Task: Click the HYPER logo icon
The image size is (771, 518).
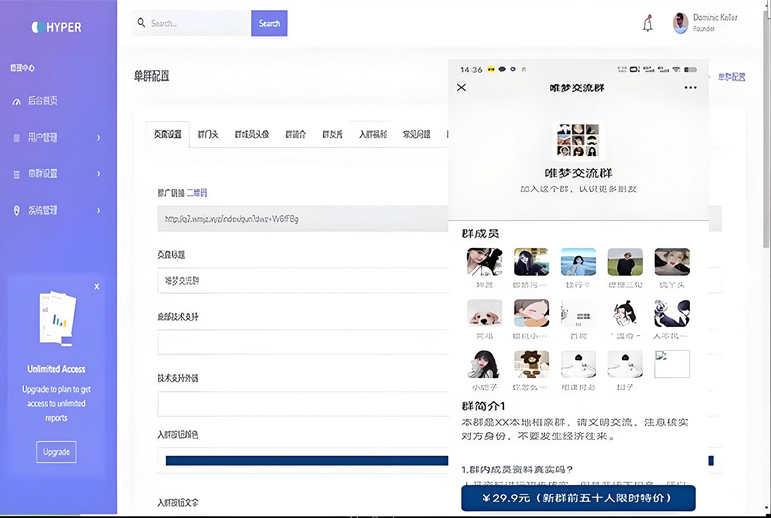Action: [x=37, y=27]
